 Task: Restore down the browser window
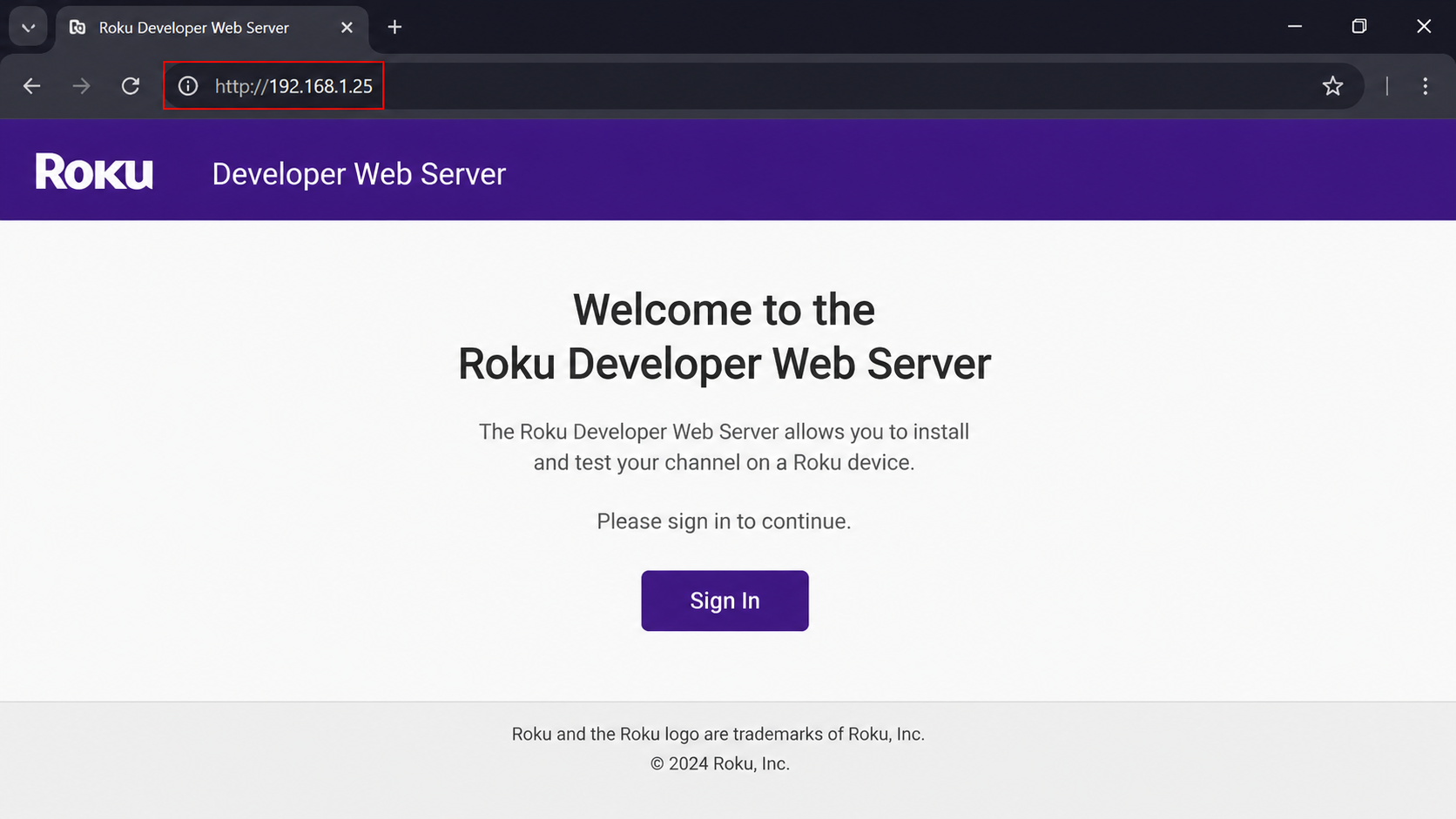(1358, 27)
